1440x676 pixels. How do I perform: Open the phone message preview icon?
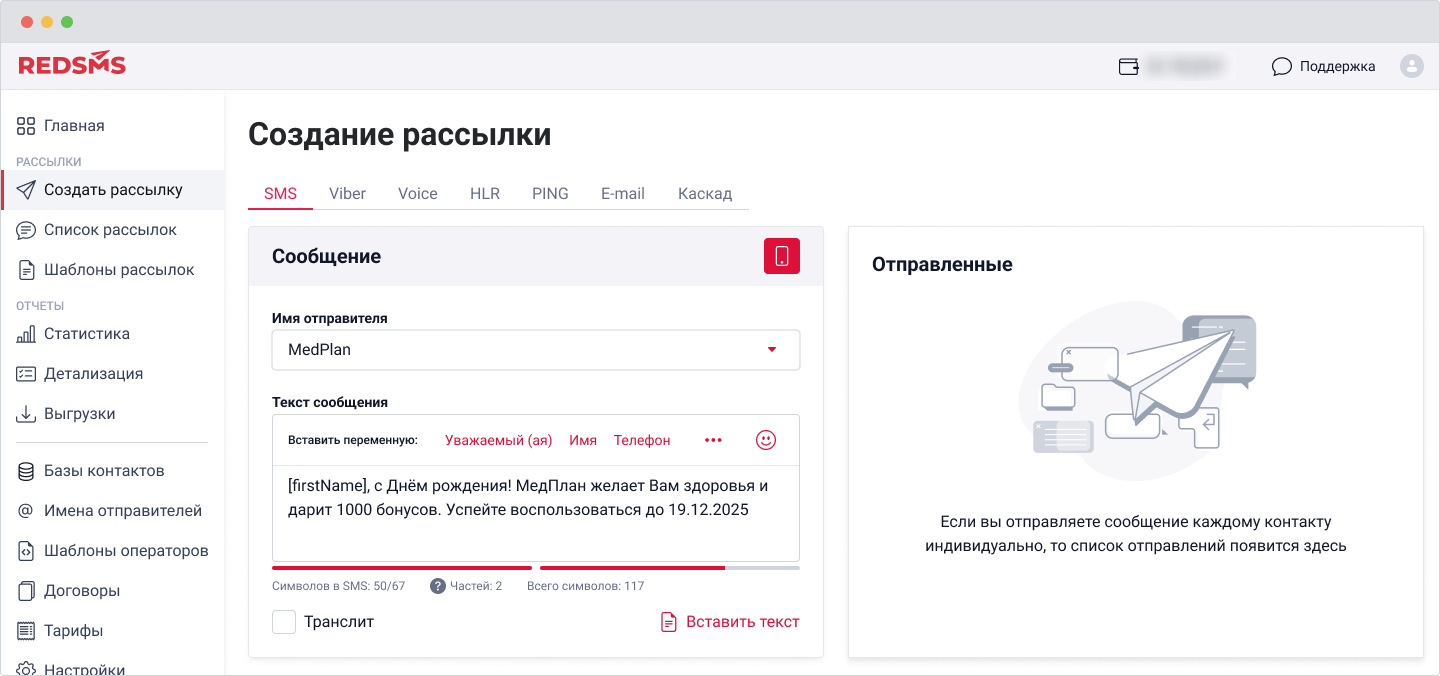[x=781, y=255]
